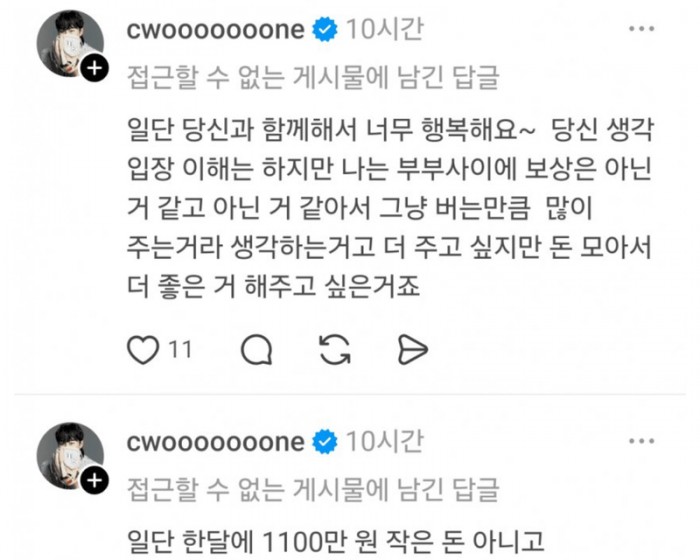Open three-dot menu on second post
The image size is (700, 560).
pyautogui.click(x=642, y=441)
